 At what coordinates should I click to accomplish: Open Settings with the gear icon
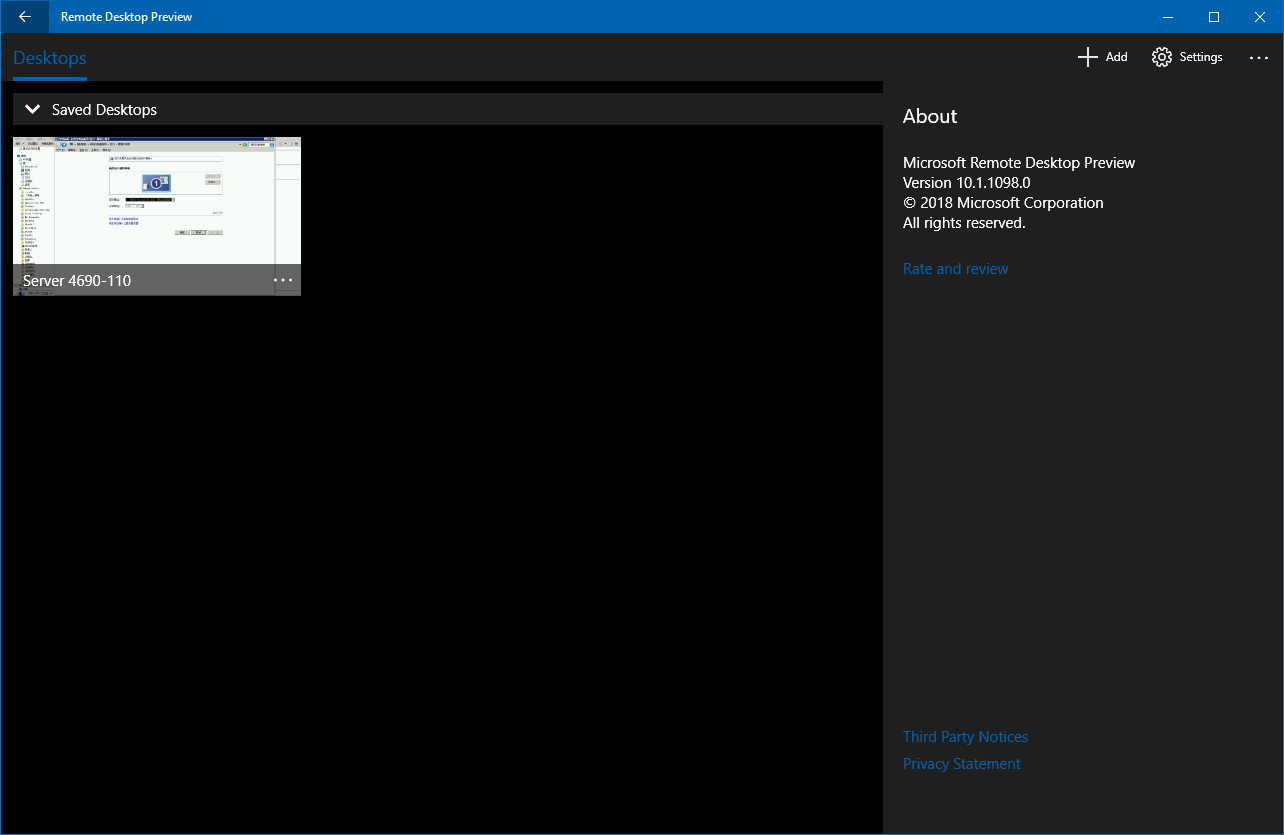coord(1187,57)
